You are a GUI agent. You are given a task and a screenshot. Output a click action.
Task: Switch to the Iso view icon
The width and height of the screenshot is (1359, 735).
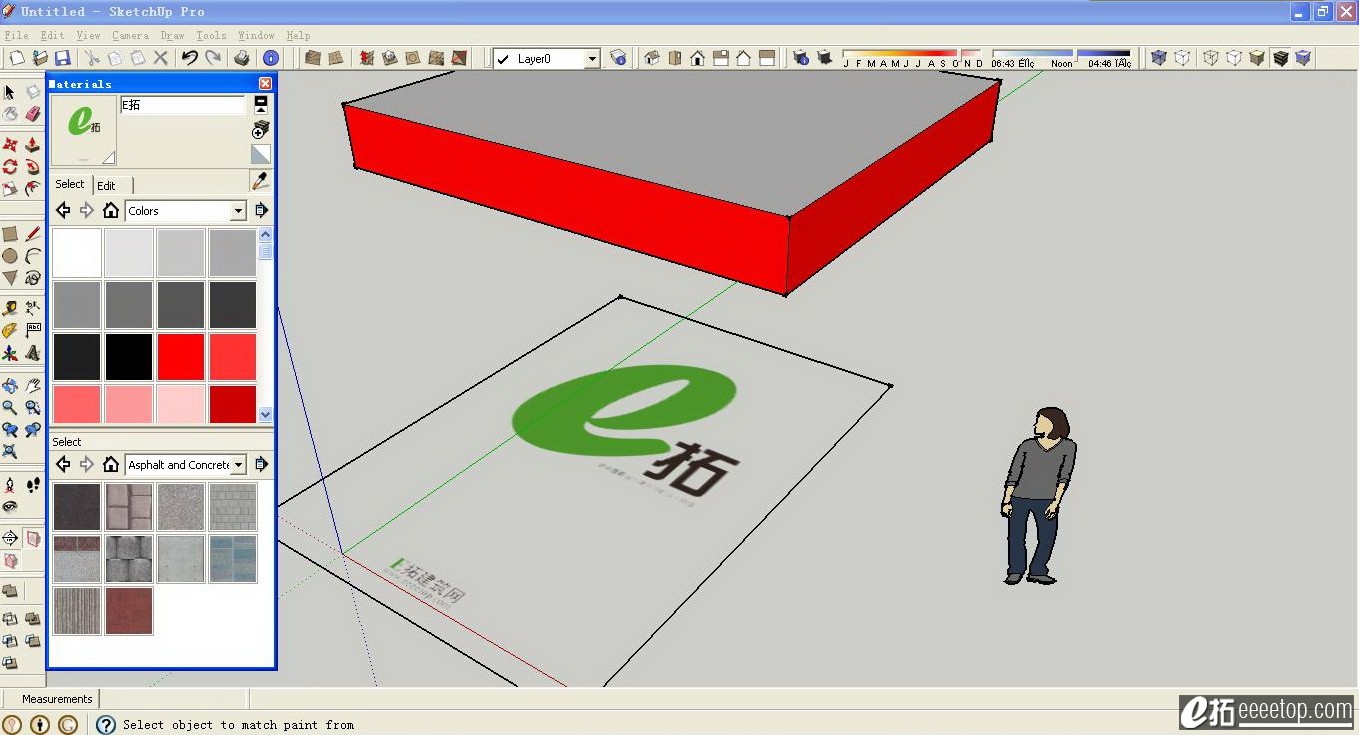click(652, 58)
